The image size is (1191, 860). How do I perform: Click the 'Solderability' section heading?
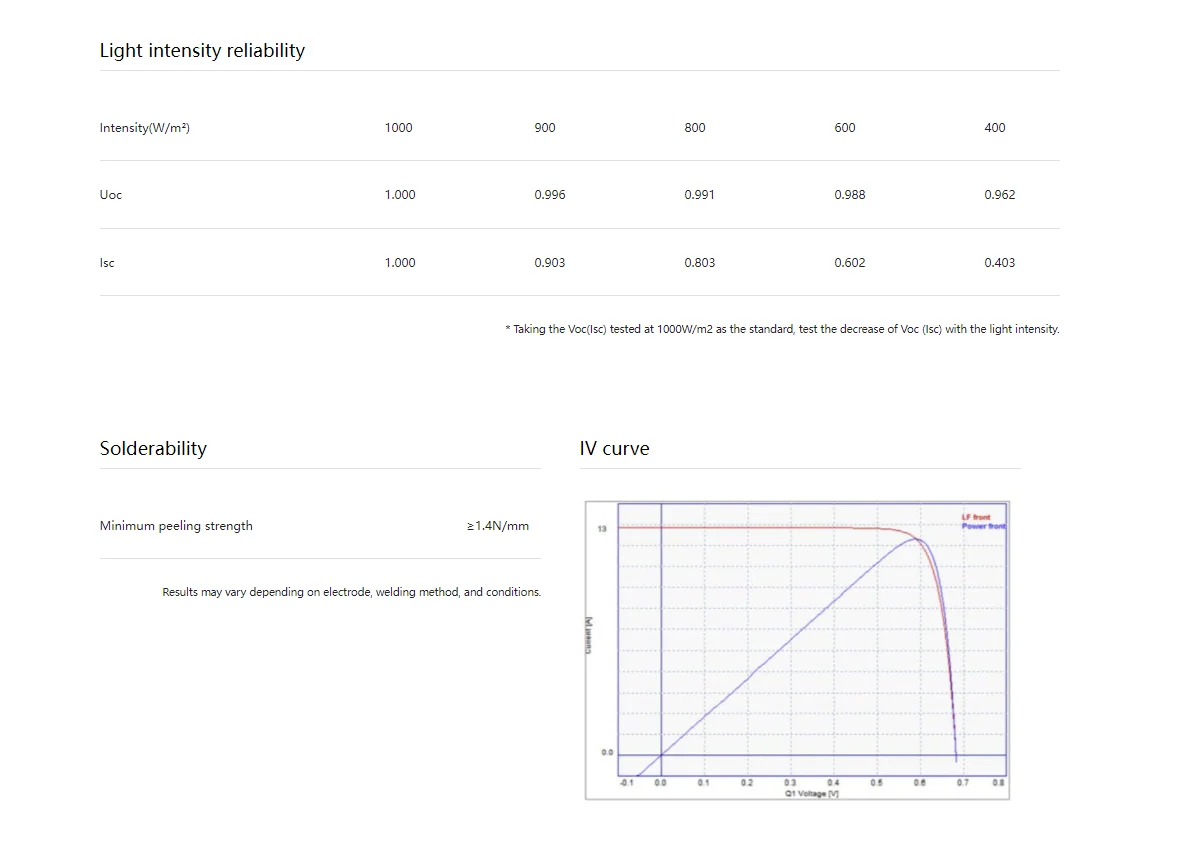[x=153, y=448]
